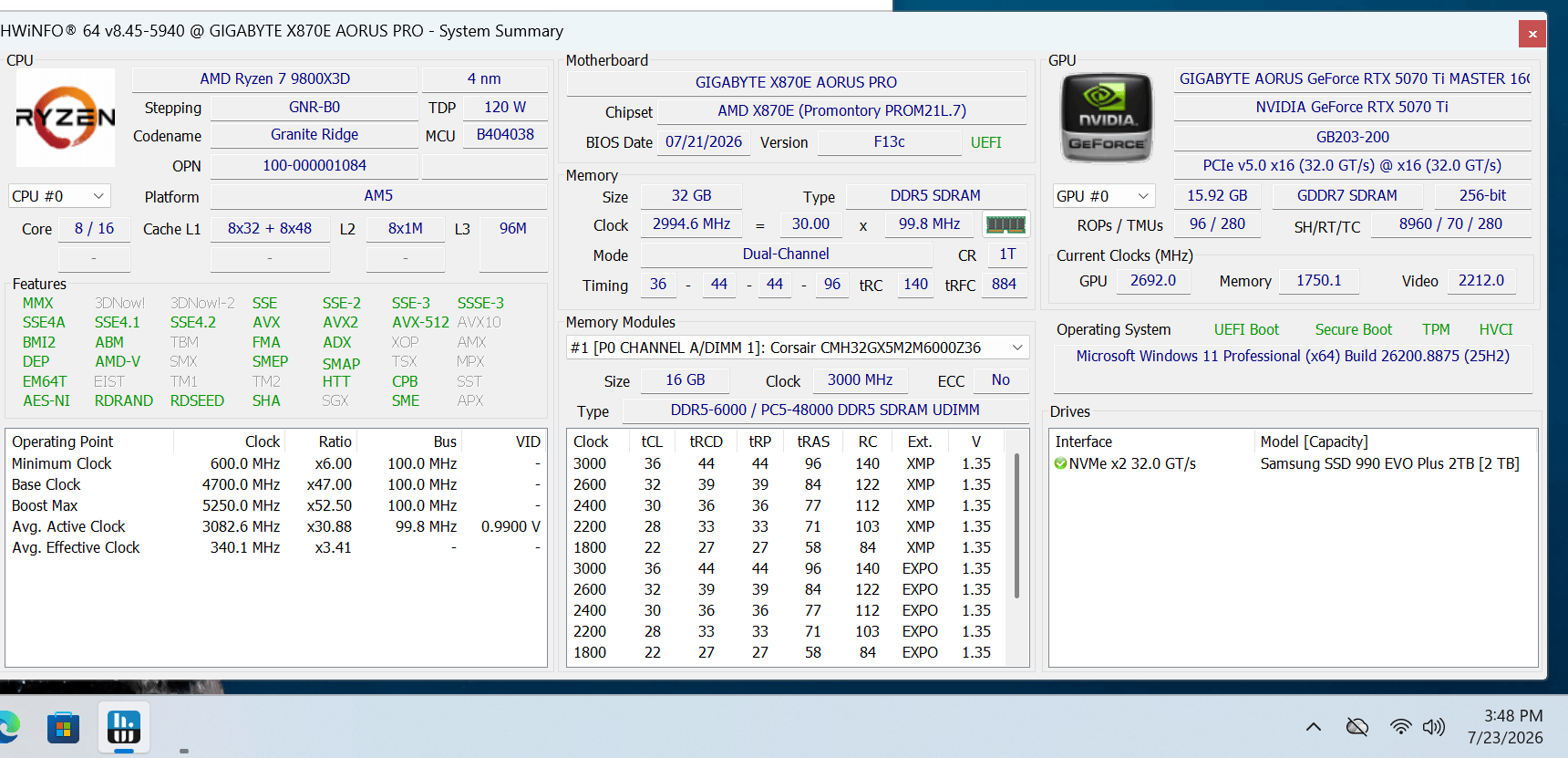The width and height of the screenshot is (1568, 758).
Task: Click the BIOS version F13c field
Action: click(x=890, y=142)
